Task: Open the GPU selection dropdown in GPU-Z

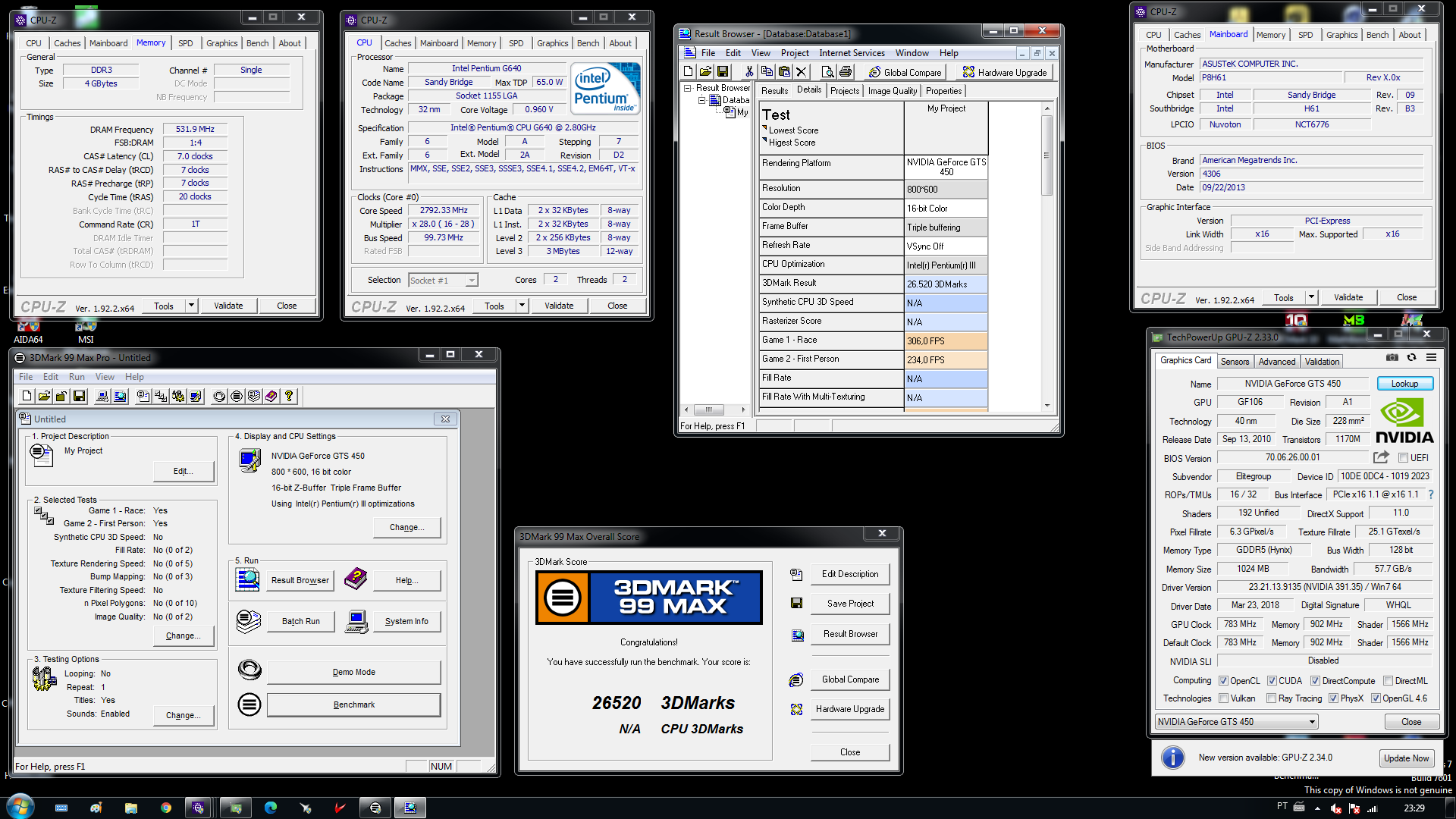Action: point(1237,722)
